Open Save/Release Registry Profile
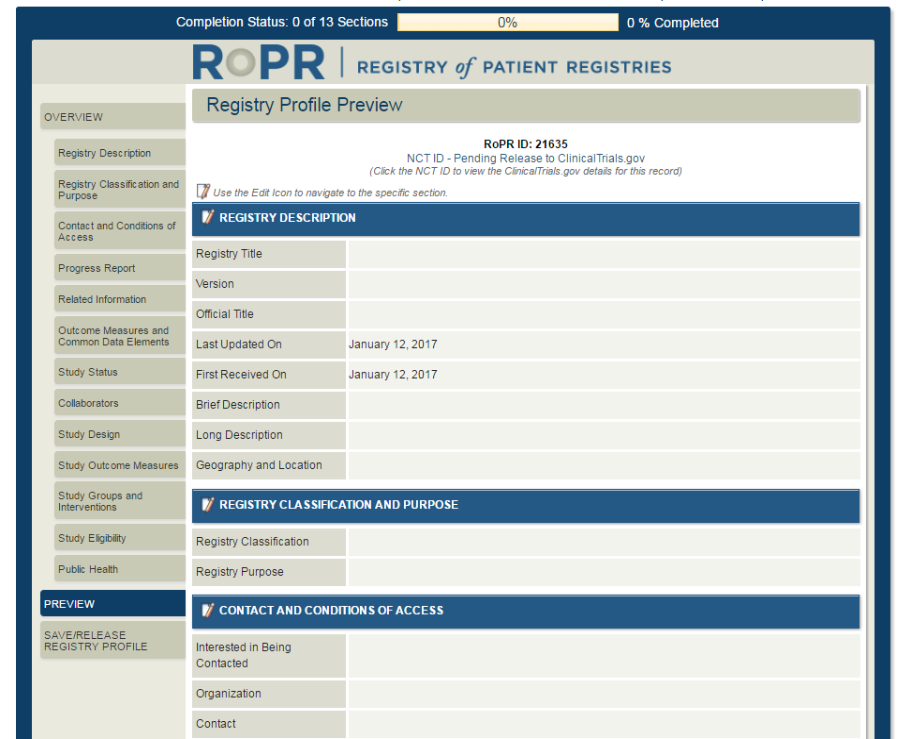Screen dimensions: 897x739 point(113,641)
